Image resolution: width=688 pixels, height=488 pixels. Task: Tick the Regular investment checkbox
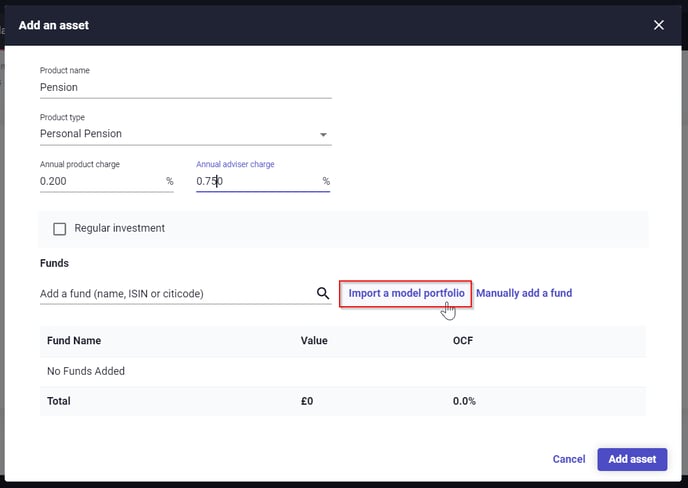[x=60, y=229]
